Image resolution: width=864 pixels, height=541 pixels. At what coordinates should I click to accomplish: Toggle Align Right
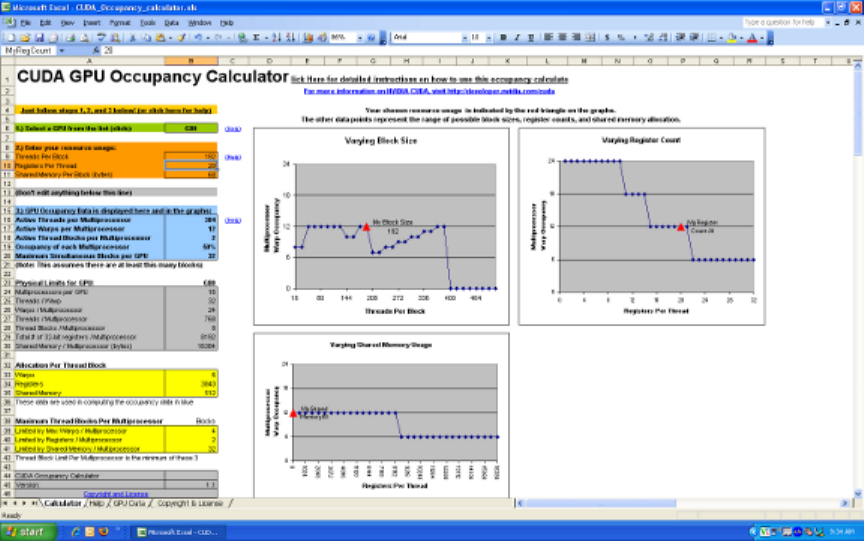point(576,37)
